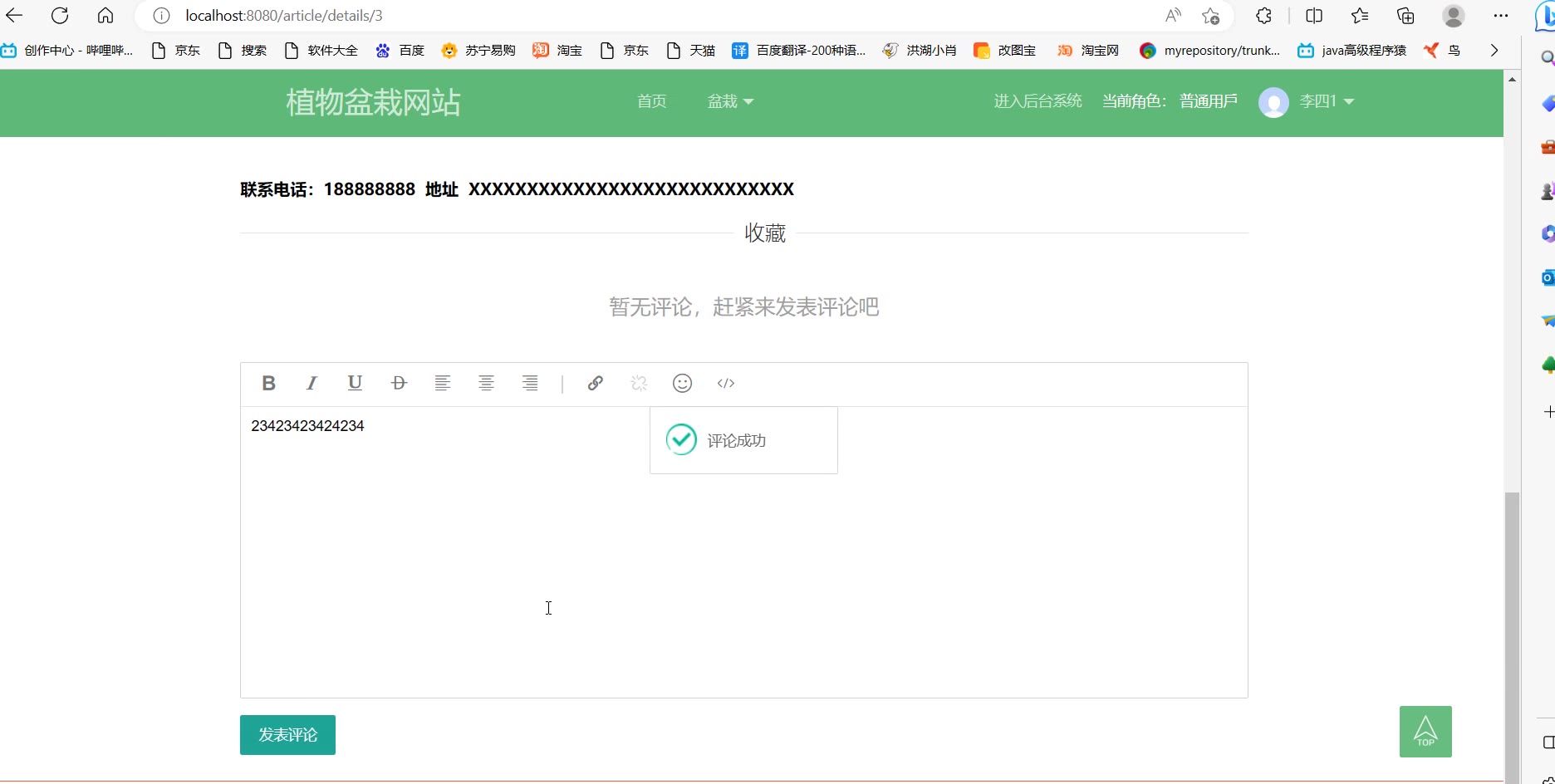Screen dimensions: 1555x784
Task: Toggle split screen view
Action: [1314, 16]
